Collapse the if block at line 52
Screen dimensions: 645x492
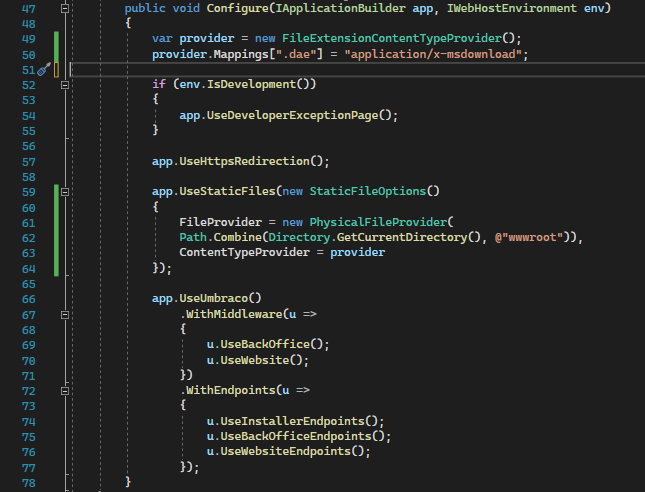click(65, 85)
